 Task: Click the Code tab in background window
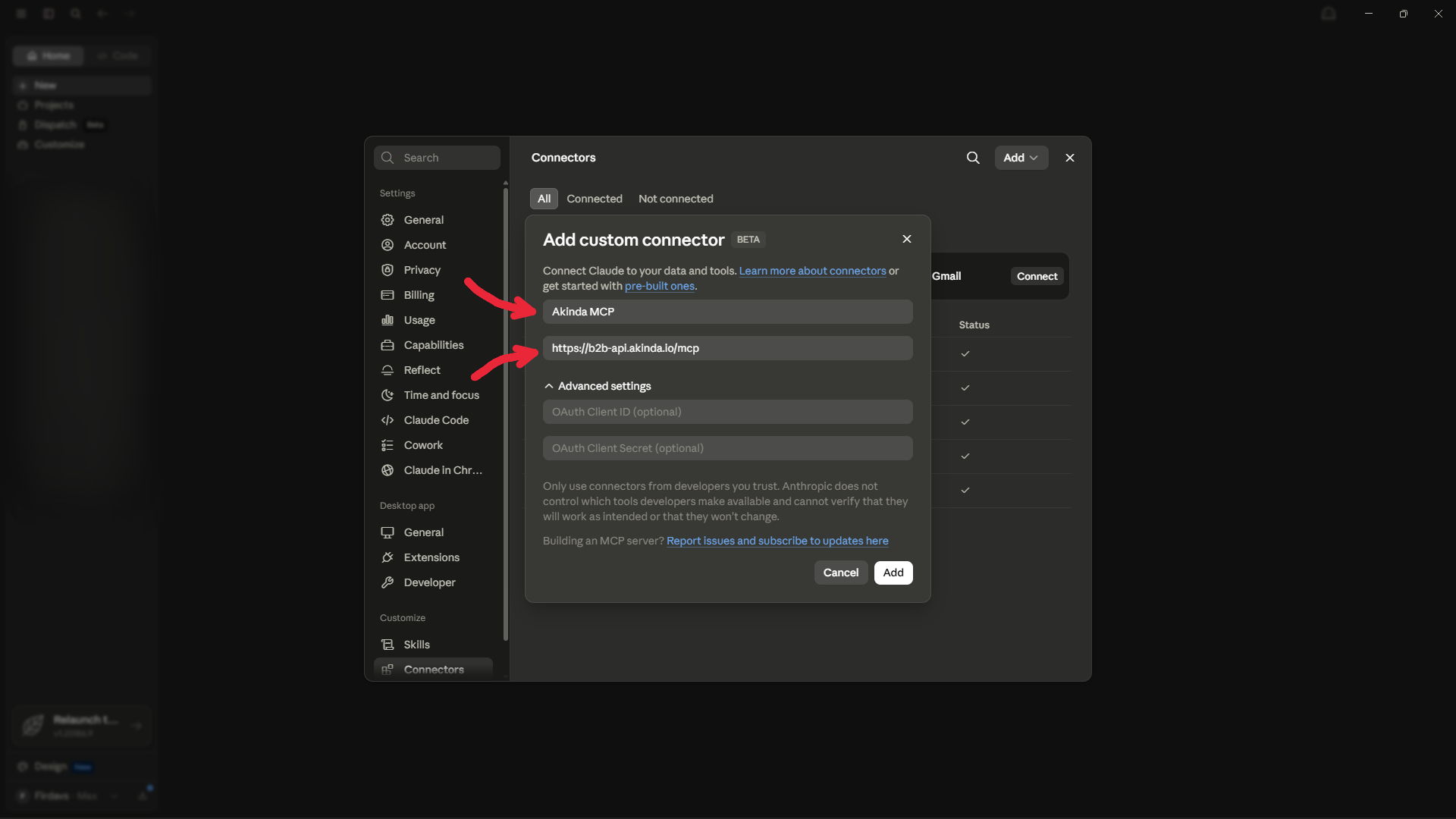[118, 55]
